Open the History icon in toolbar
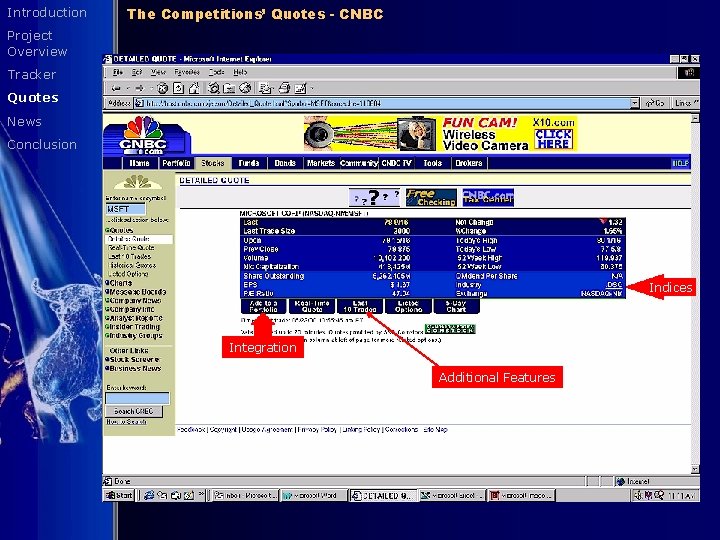Viewport: 720px width, 540px height. click(x=245, y=88)
